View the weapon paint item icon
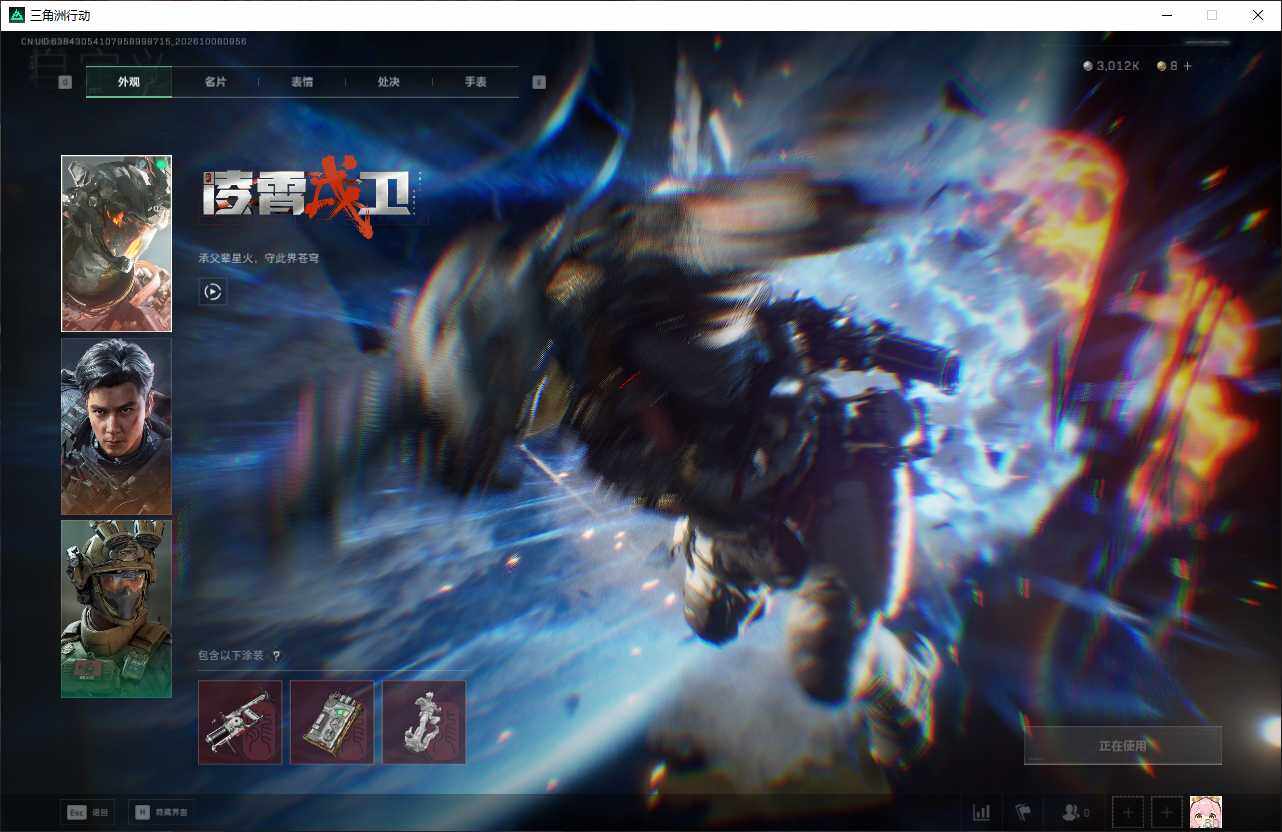Image resolution: width=1282 pixels, height=832 pixels. pyautogui.click(x=240, y=722)
